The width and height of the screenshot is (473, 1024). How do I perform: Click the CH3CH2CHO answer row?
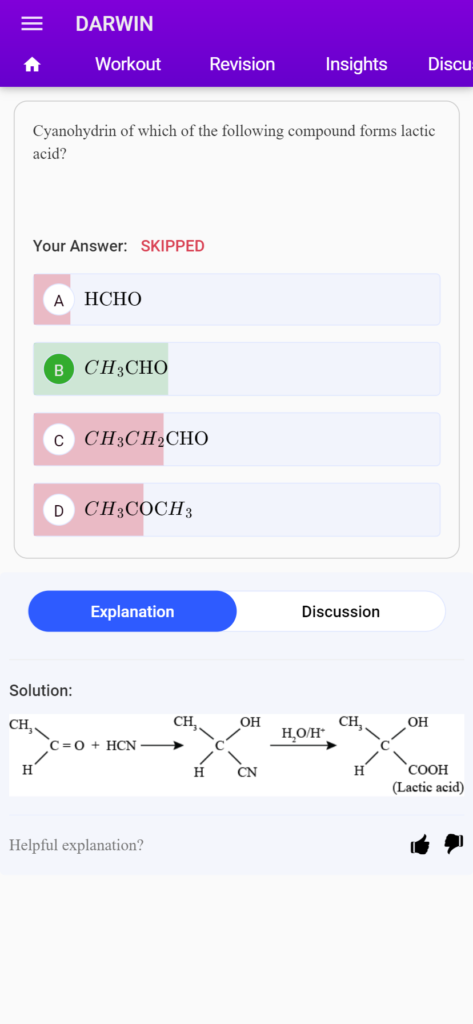pos(236,439)
